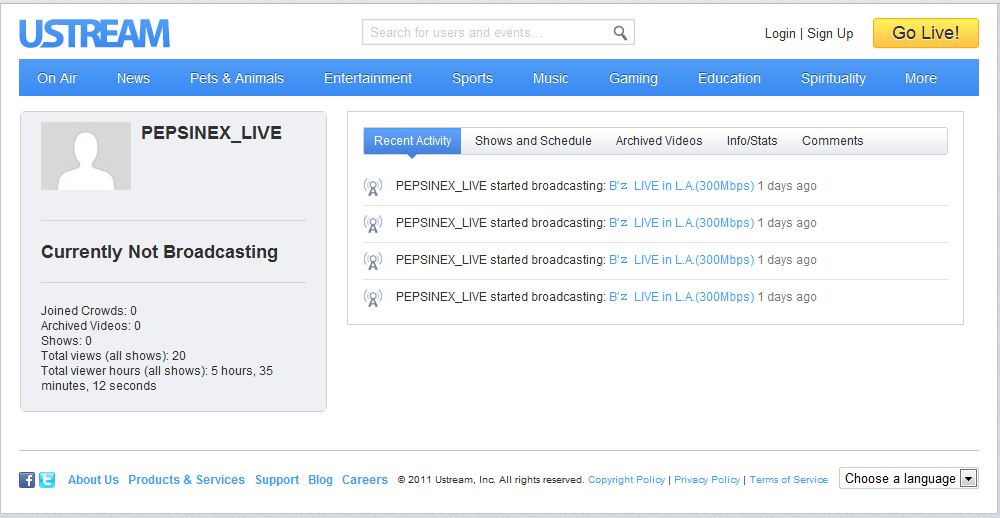Open the Choose a language dropdown
The height and width of the screenshot is (518, 1000).
pyautogui.click(x=909, y=478)
